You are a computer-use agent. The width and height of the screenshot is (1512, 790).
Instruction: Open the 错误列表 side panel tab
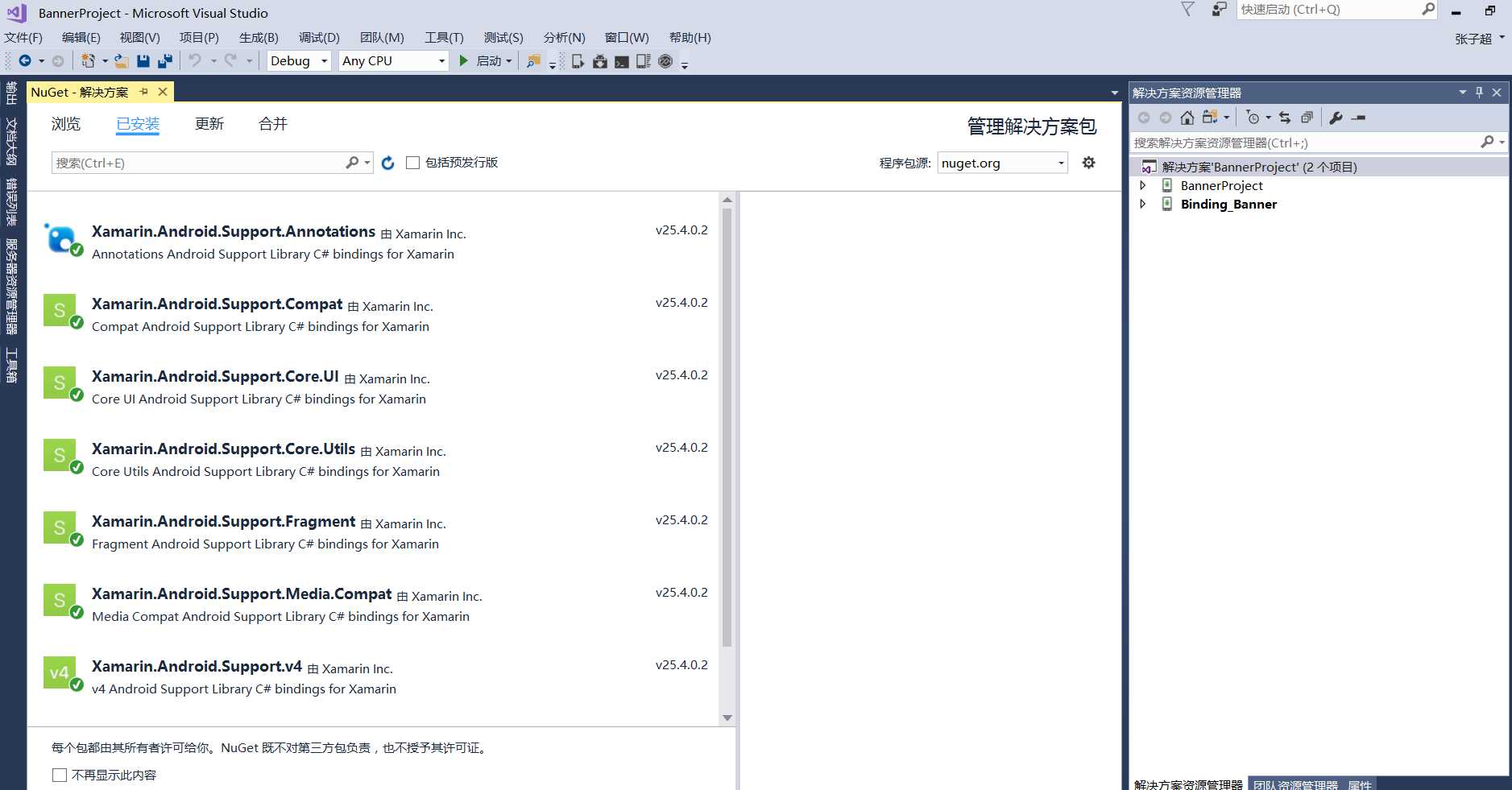pyautogui.click(x=11, y=201)
